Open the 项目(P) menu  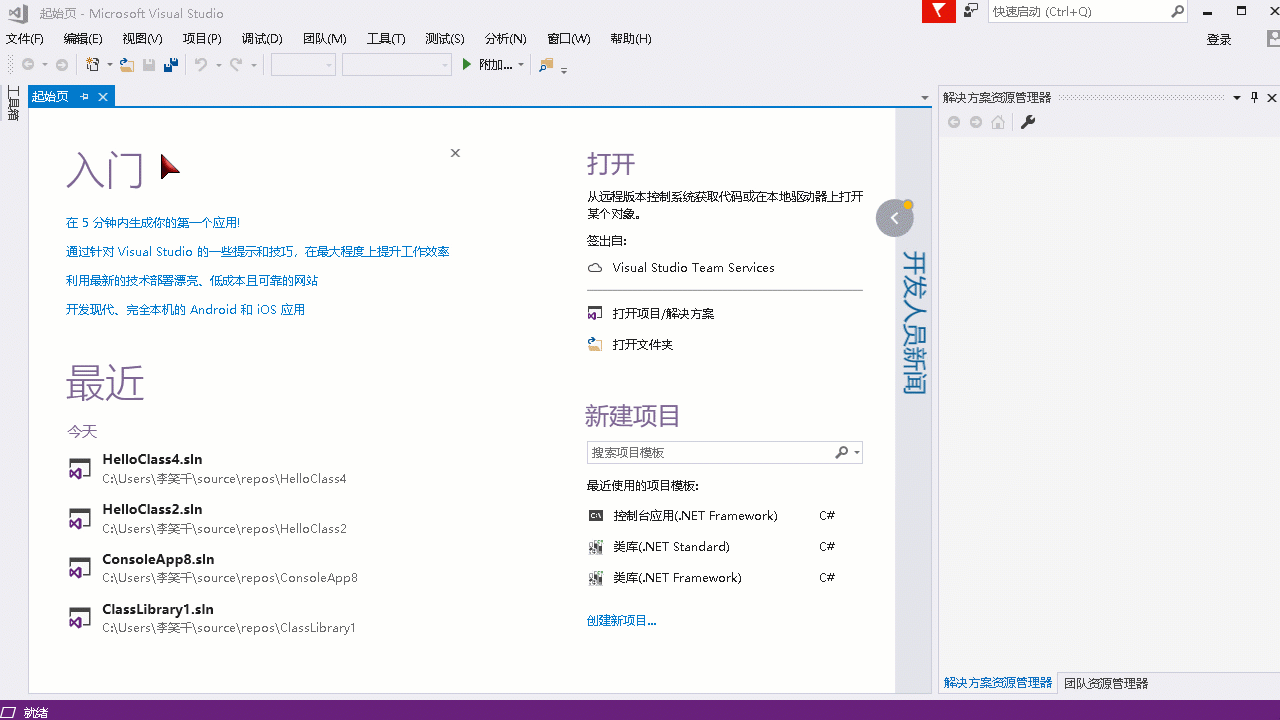point(202,39)
